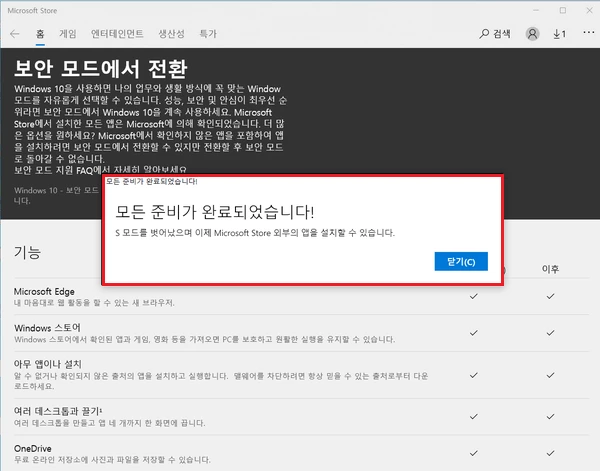This screenshot has width=600, height=471.
Task: Minimize the Microsoft Store window
Action: pos(536,10)
